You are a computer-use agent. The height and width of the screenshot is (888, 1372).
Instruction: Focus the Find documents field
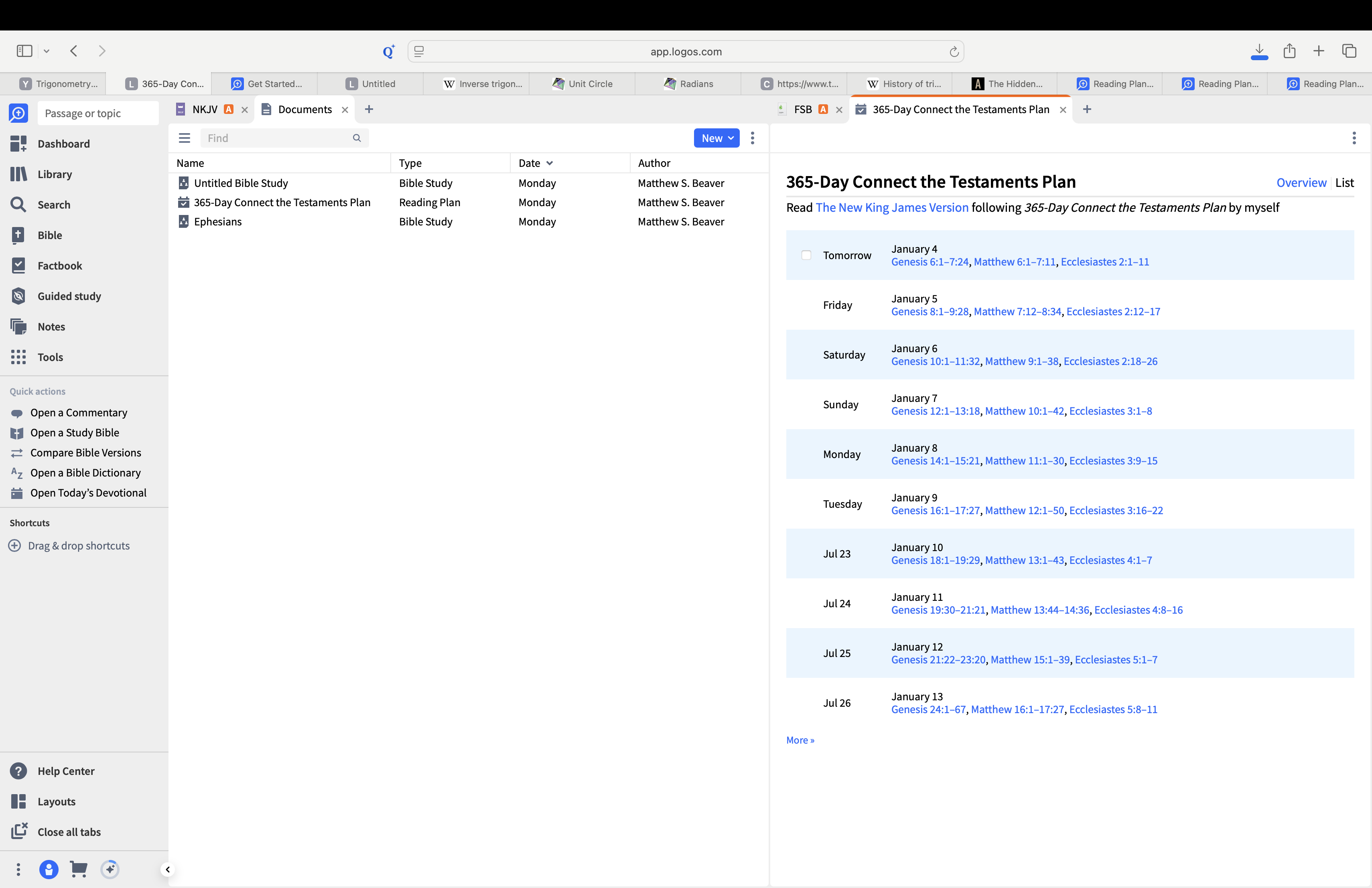[x=284, y=138]
